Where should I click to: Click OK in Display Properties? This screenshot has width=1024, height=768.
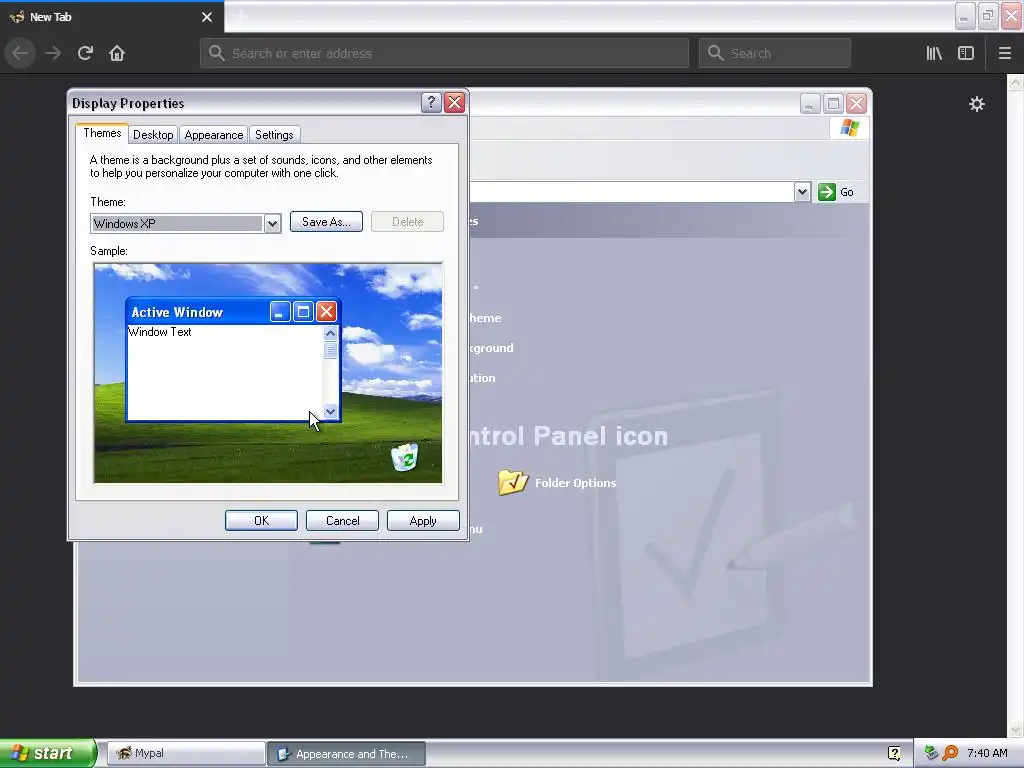click(x=261, y=520)
